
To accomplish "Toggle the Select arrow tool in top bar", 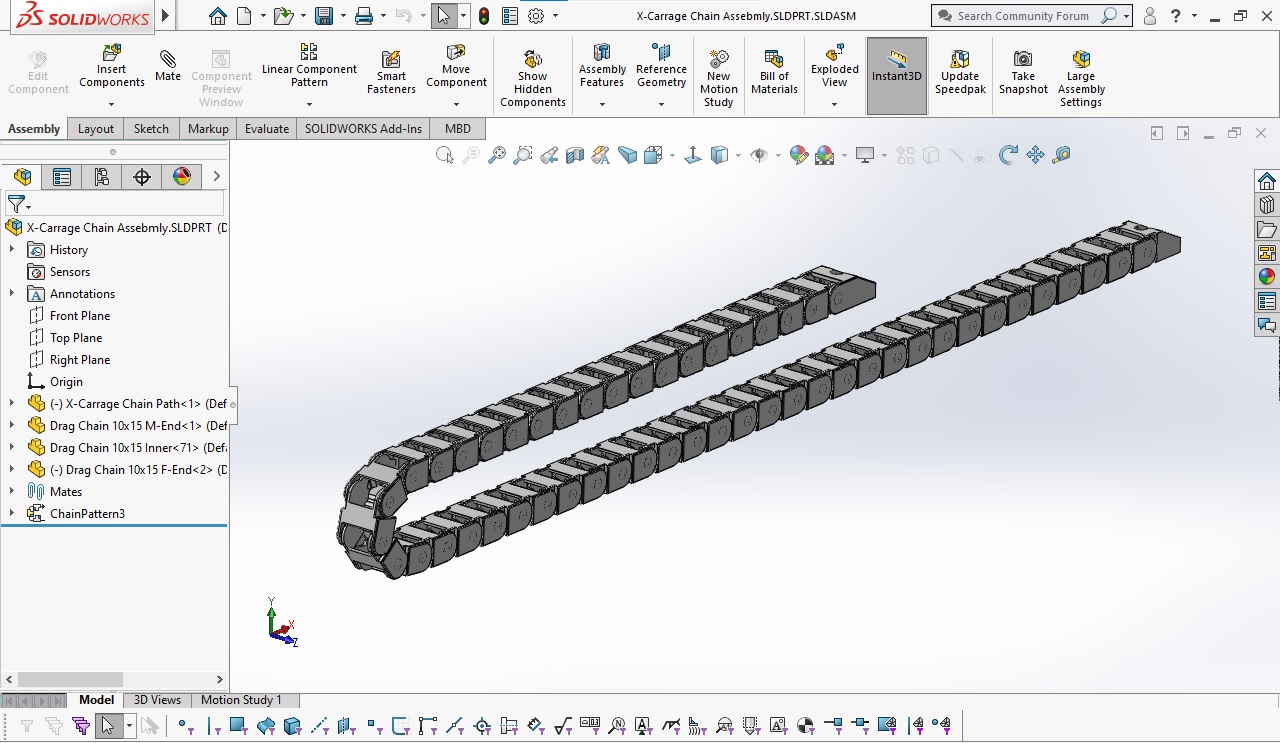I will pos(444,16).
